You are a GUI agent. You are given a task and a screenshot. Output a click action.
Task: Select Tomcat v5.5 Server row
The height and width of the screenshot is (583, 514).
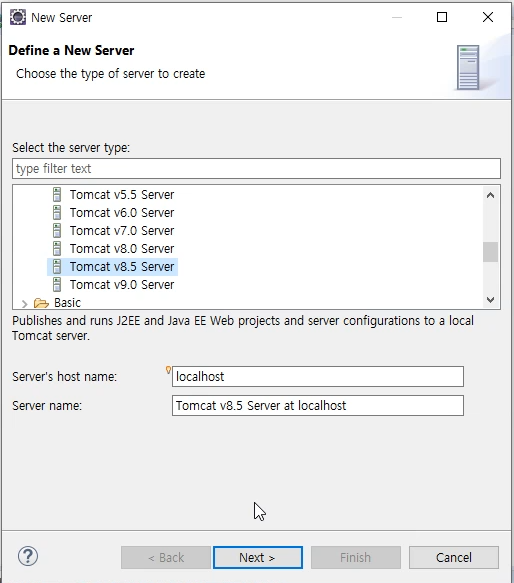[x=113, y=194]
